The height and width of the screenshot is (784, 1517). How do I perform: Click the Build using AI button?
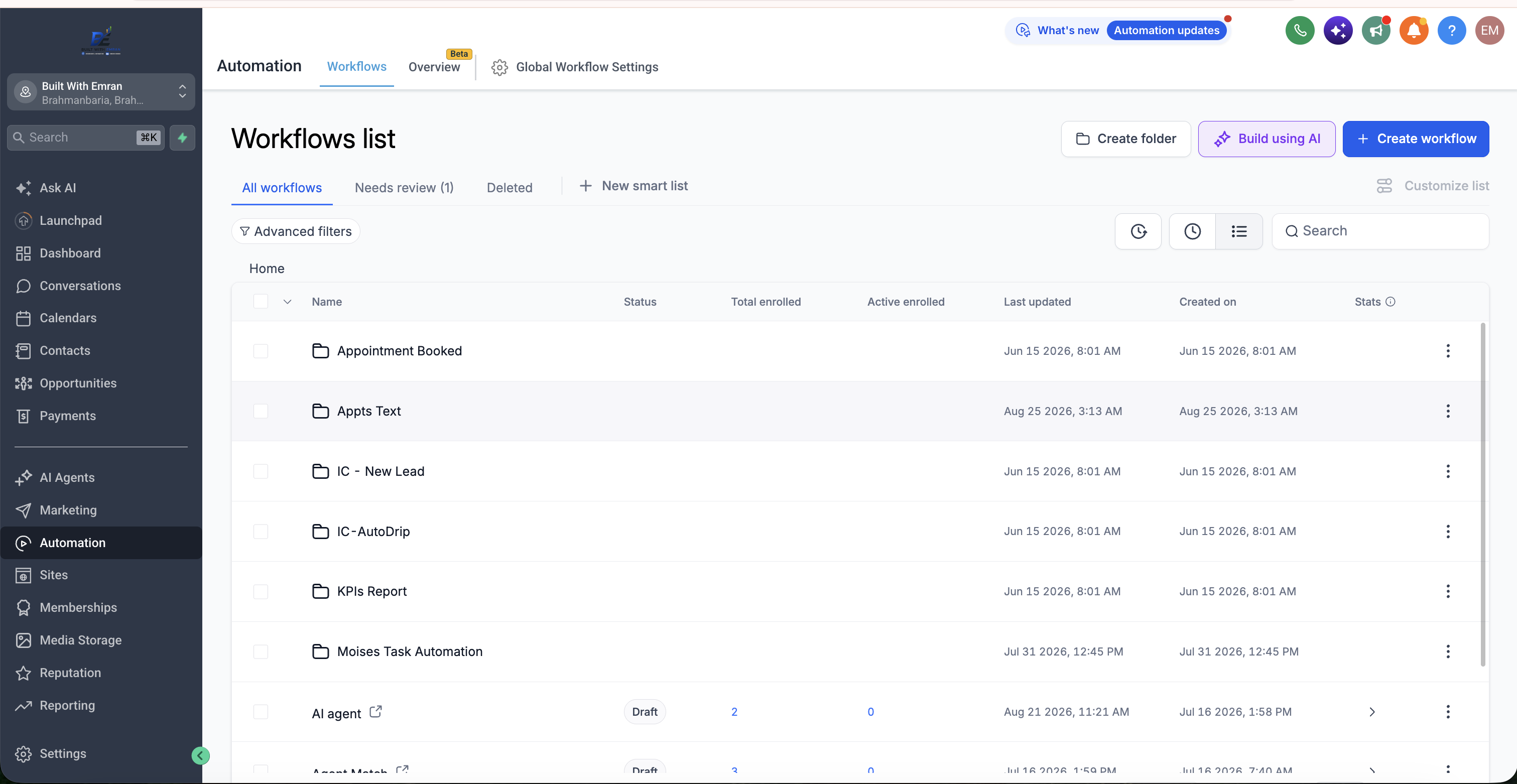point(1267,139)
